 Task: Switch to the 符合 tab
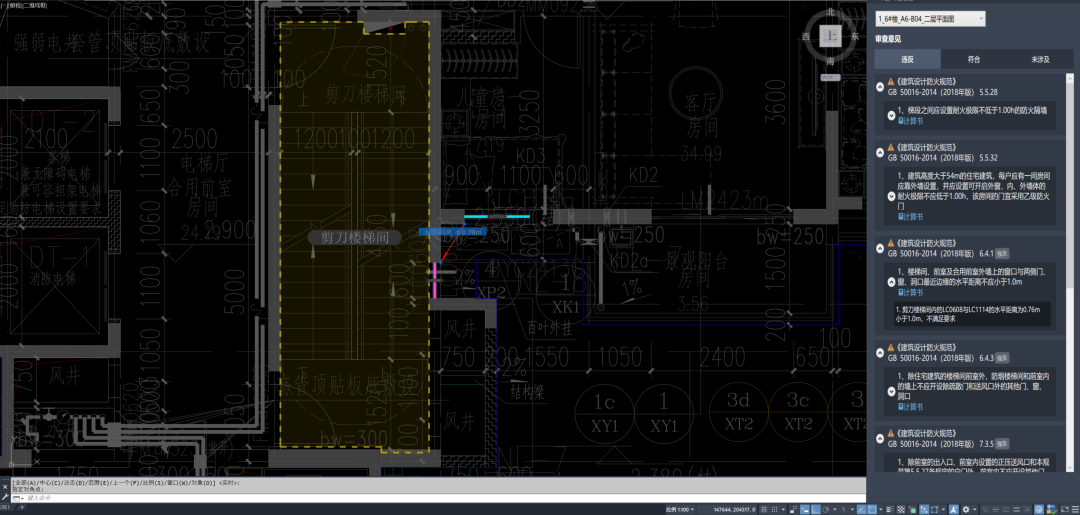point(974,60)
